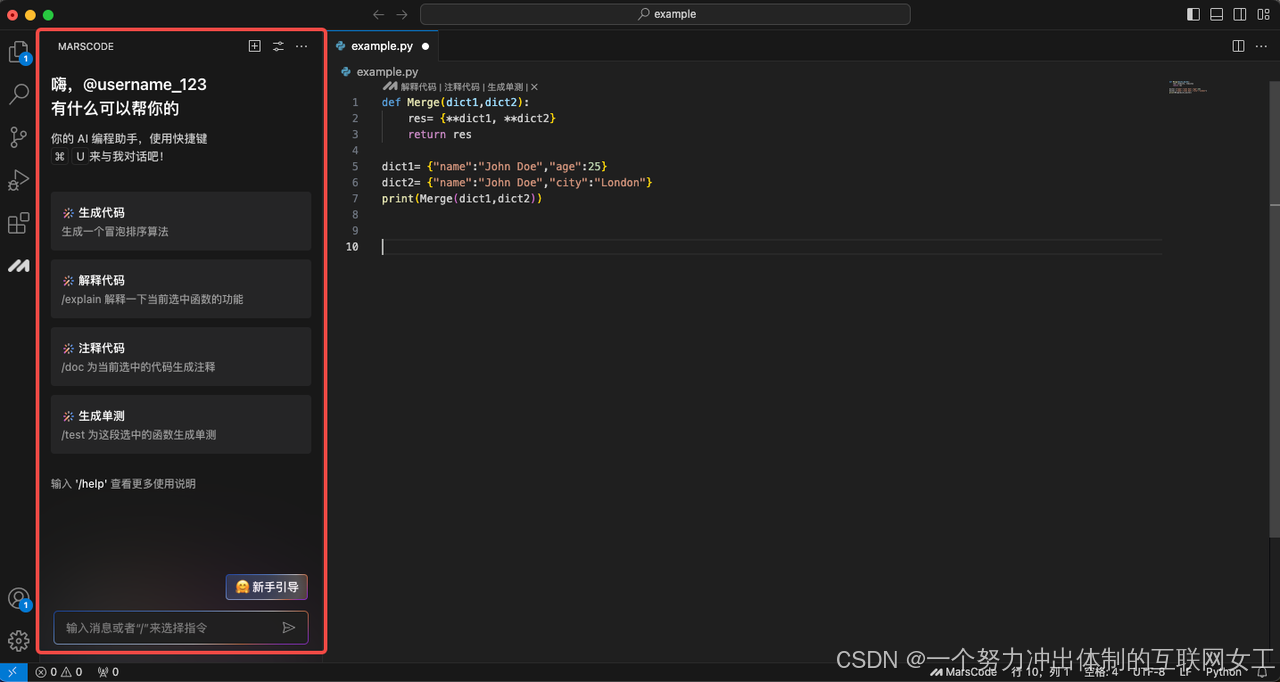Open the Accounts menu icon
The image size is (1280, 682).
coord(18,599)
